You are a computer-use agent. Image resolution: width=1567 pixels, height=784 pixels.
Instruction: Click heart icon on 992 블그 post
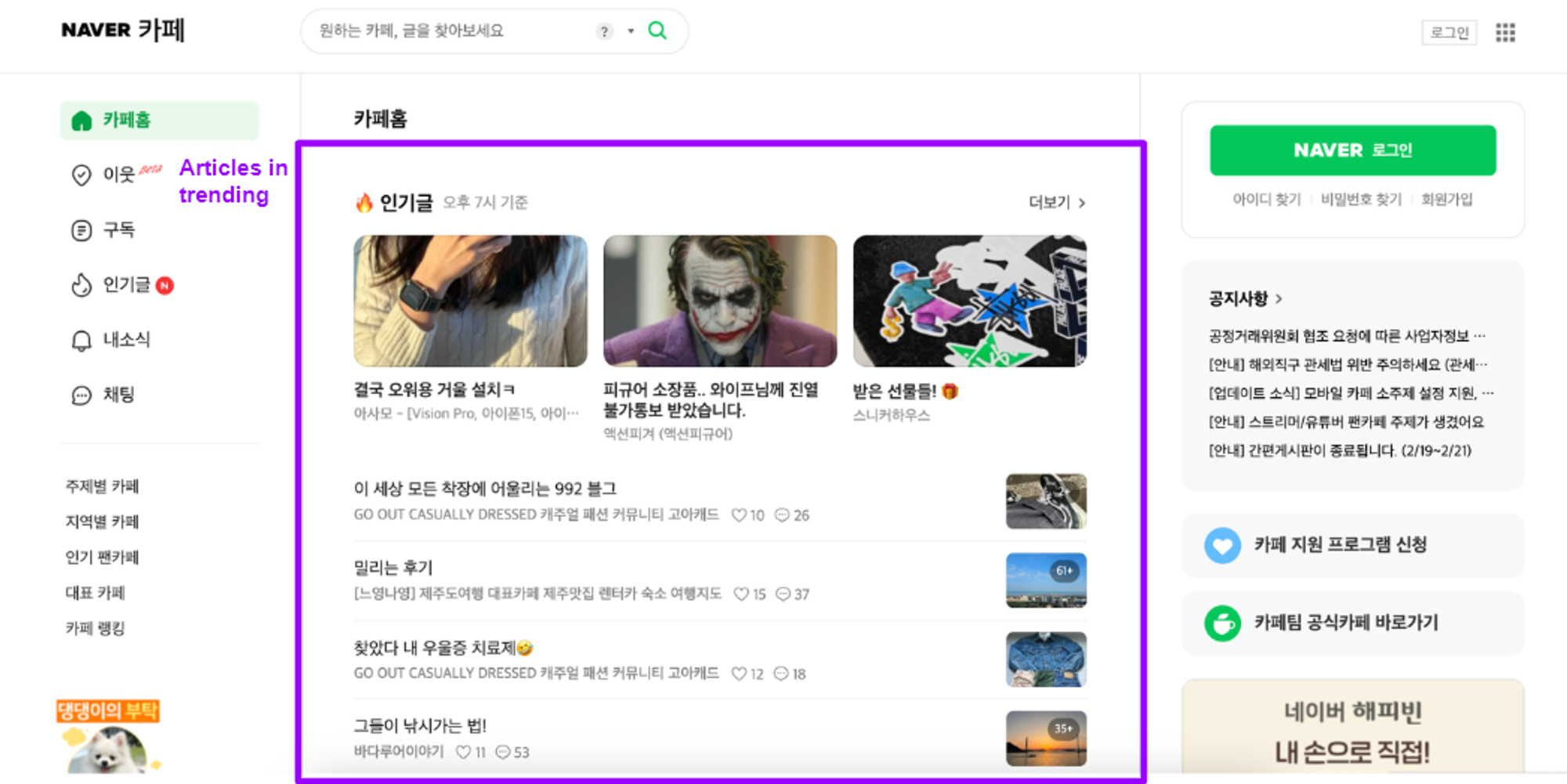coord(739,515)
